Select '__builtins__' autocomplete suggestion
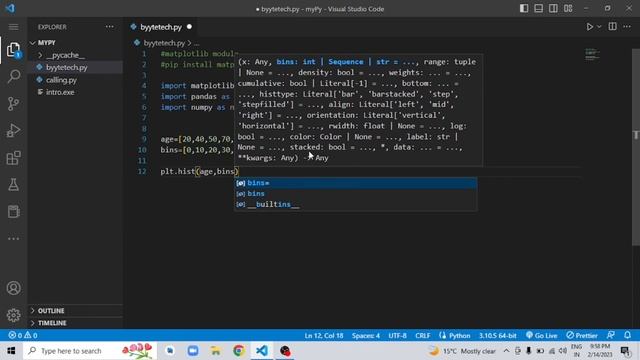This screenshot has height=360, width=640. coord(355,204)
